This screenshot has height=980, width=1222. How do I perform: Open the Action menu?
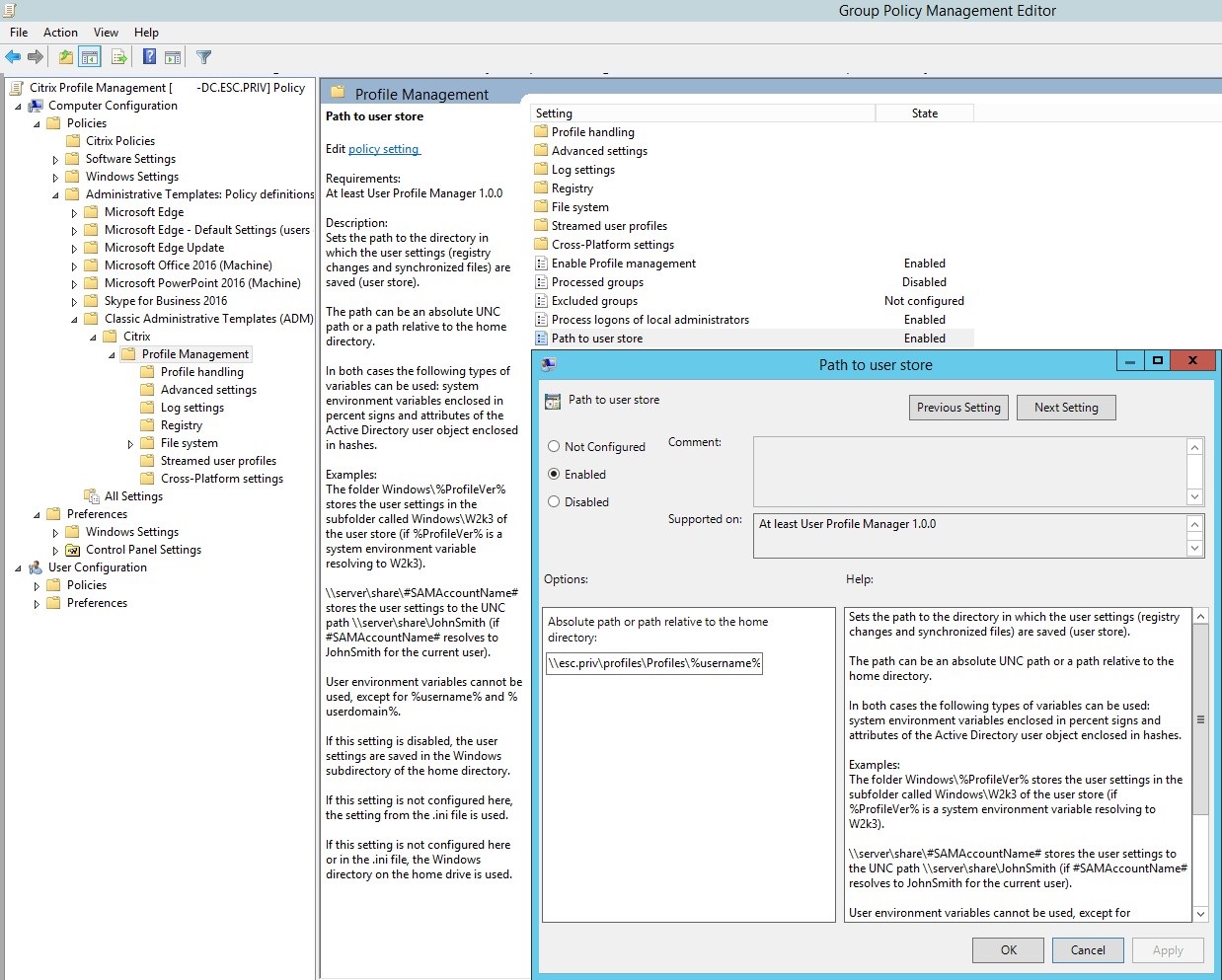click(60, 33)
